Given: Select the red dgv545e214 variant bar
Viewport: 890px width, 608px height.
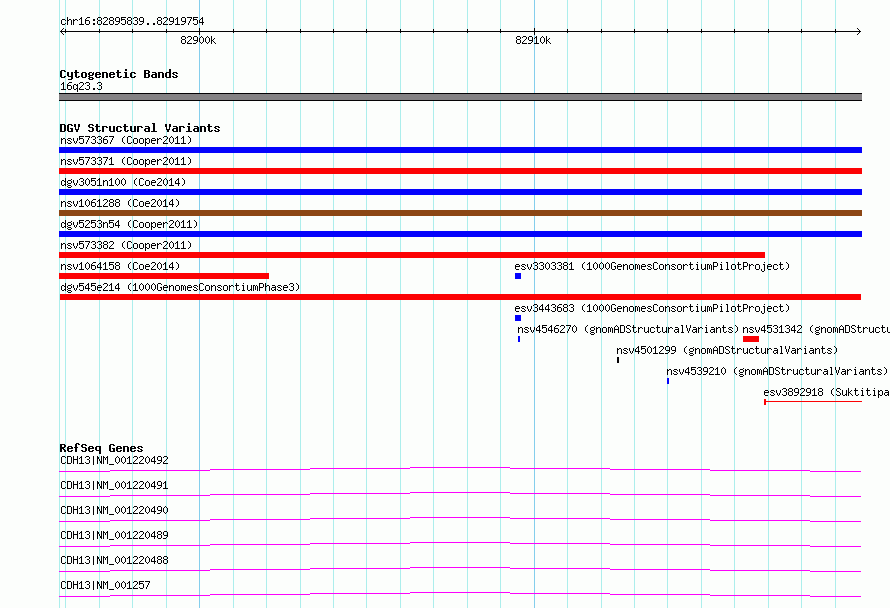Looking at the screenshot, I should coord(460,297).
